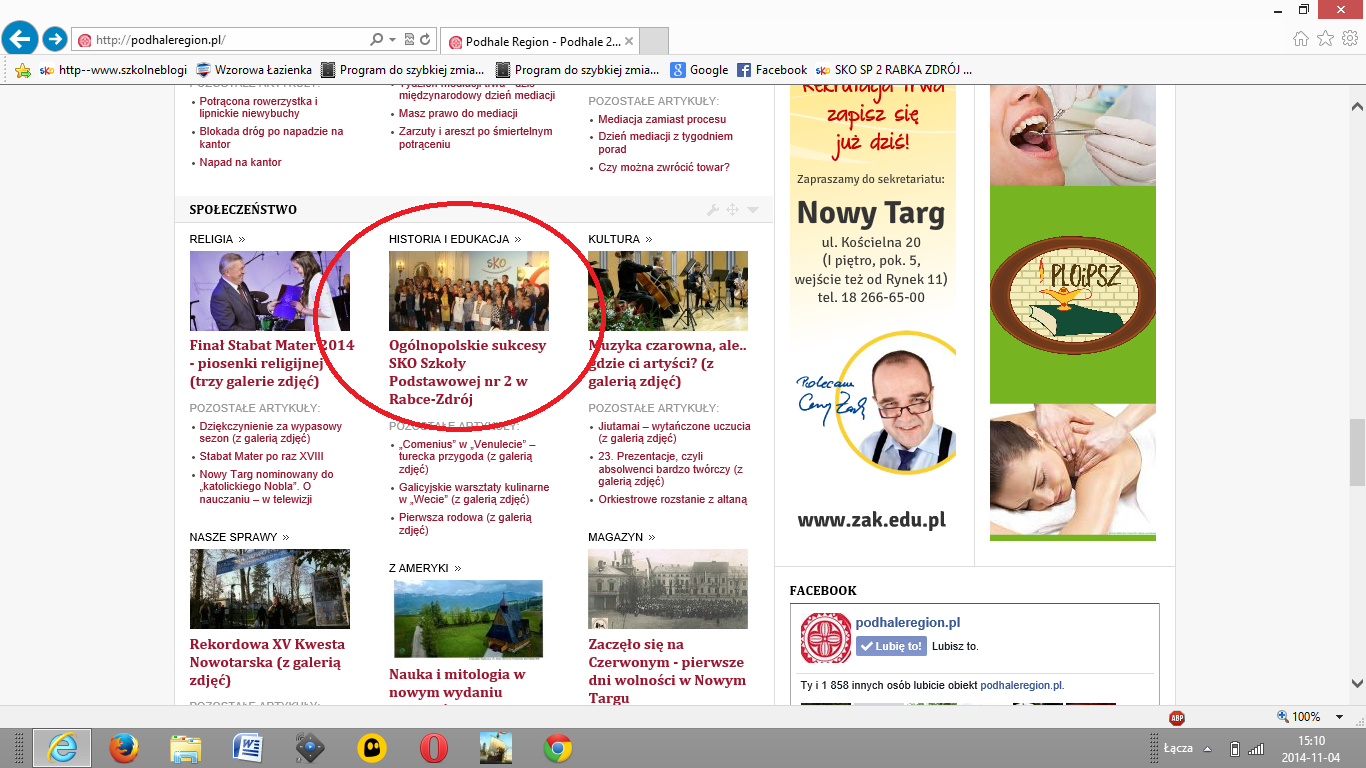Open article Muzyka czarowna, ale.. gdzie ci artyści
The image size is (1366, 768).
coord(668,363)
